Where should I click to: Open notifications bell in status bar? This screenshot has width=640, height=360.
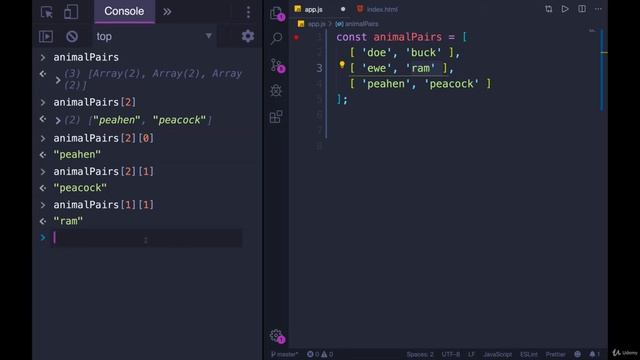pyautogui.click(x=594, y=354)
